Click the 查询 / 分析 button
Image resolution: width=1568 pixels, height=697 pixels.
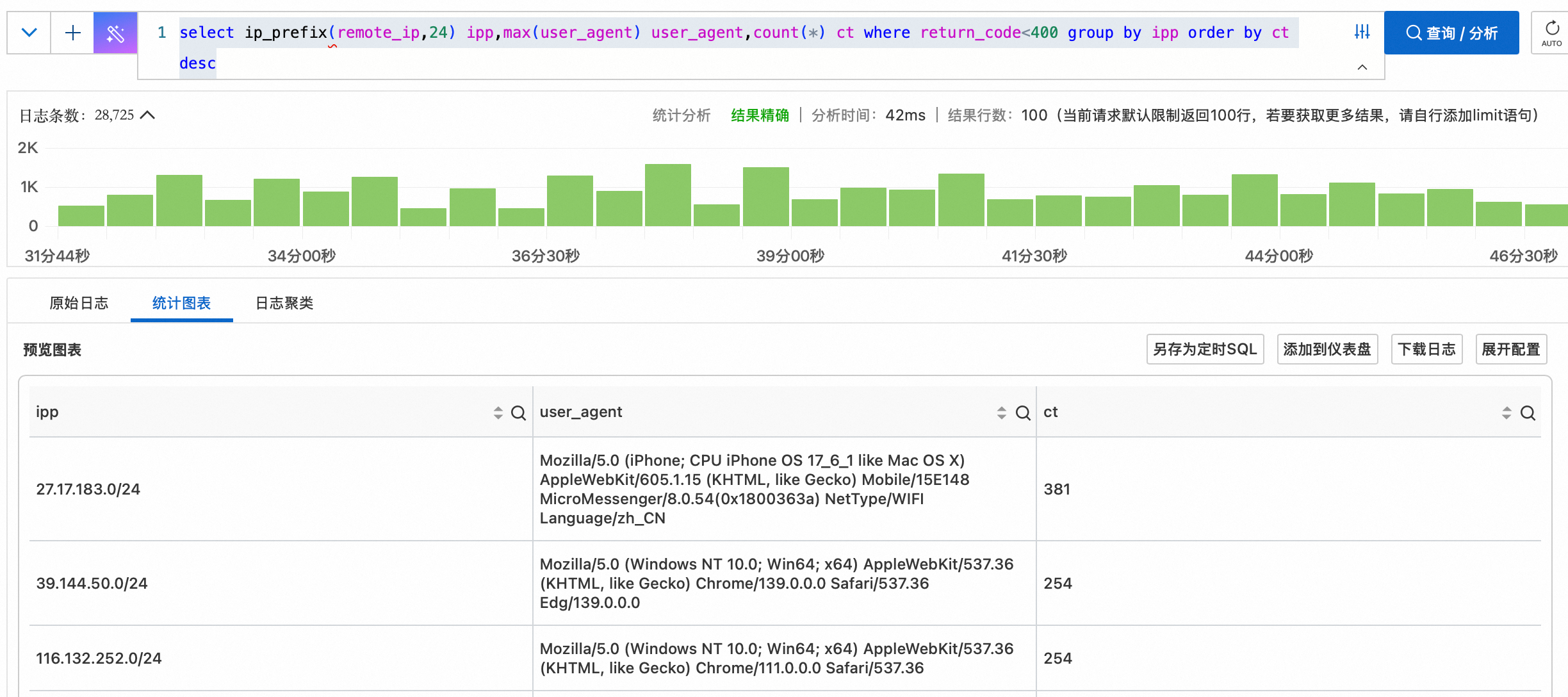point(1451,33)
